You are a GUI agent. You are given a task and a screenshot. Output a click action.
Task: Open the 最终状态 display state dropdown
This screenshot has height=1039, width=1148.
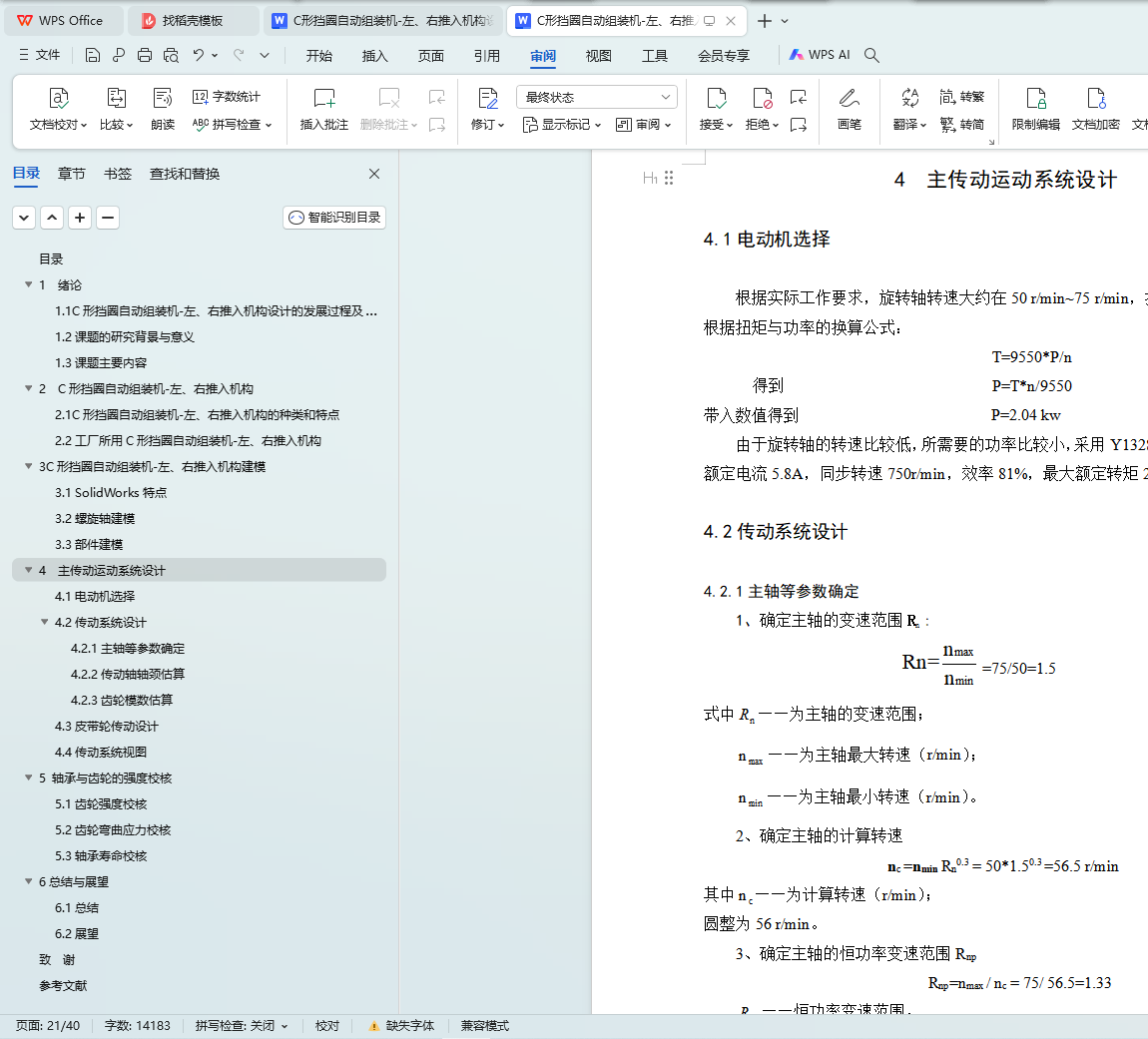(597, 97)
